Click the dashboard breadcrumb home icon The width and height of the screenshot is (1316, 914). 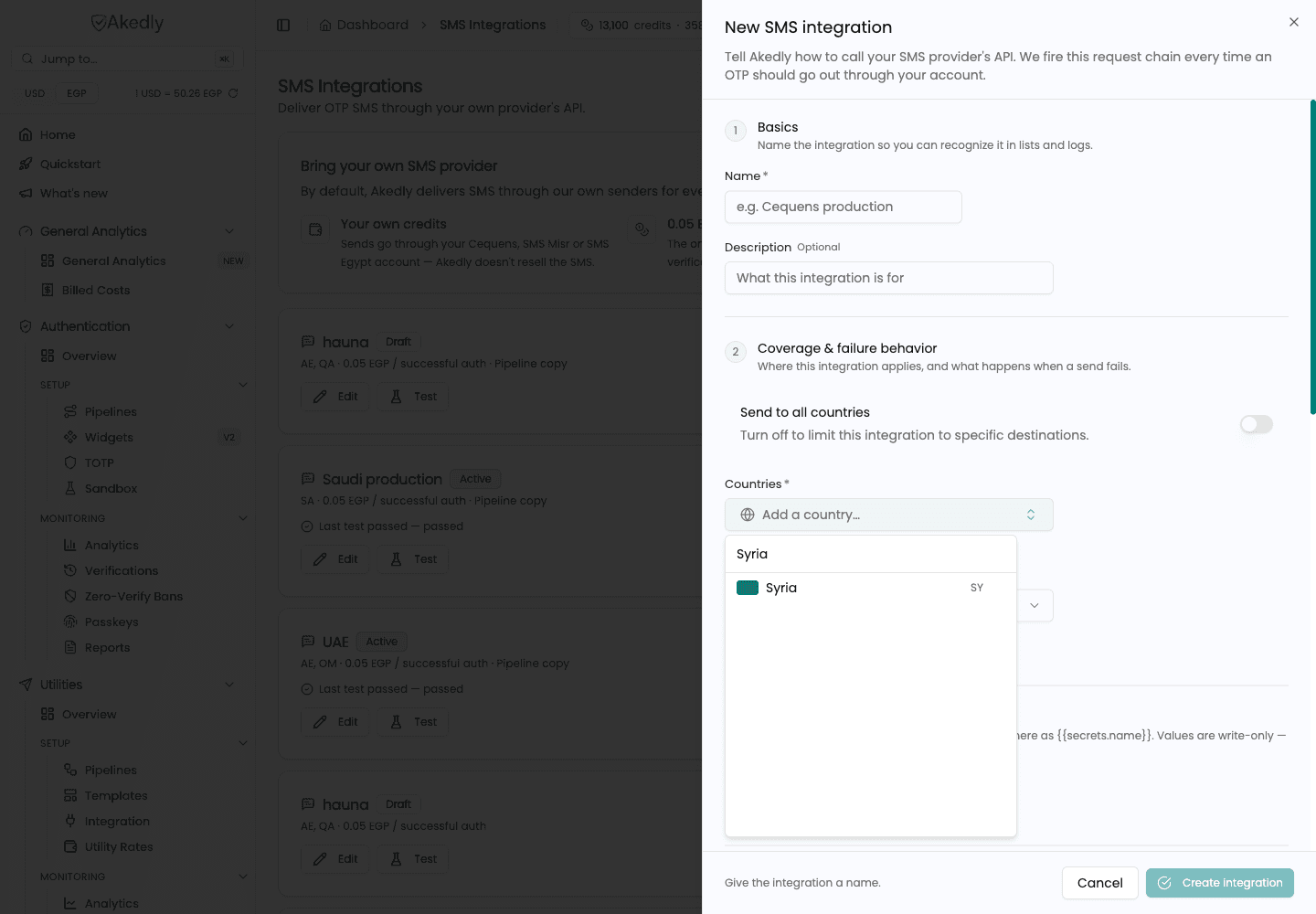point(325,25)
